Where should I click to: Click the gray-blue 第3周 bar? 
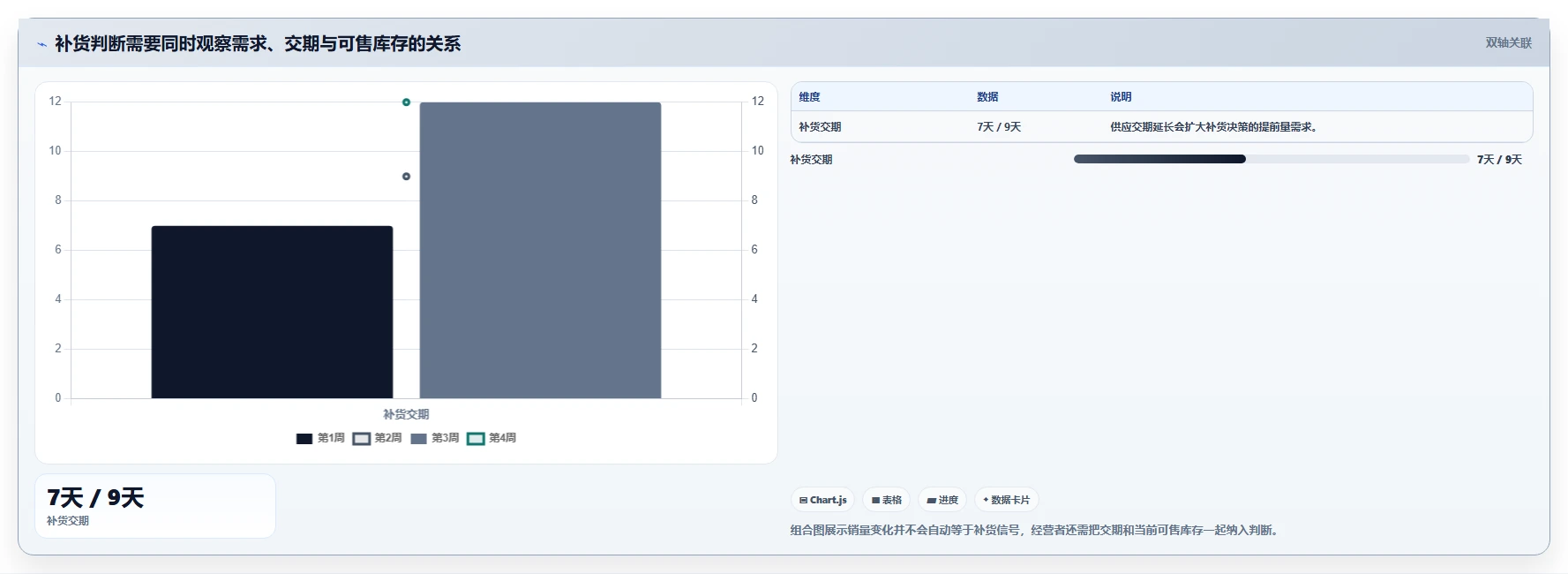540,250
